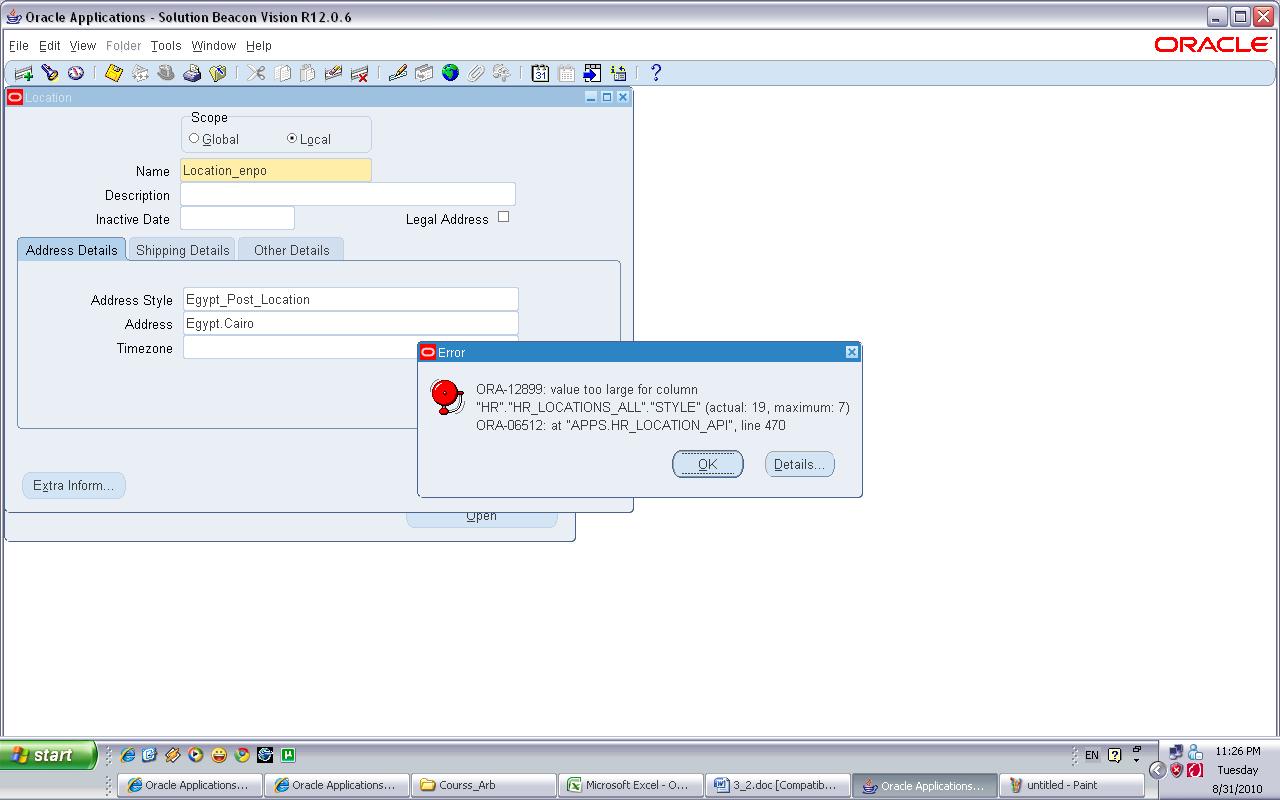Click the Translations globe toolbar icon
The height and width of the screenshot is (800, 1280).
tap(450, 73)
